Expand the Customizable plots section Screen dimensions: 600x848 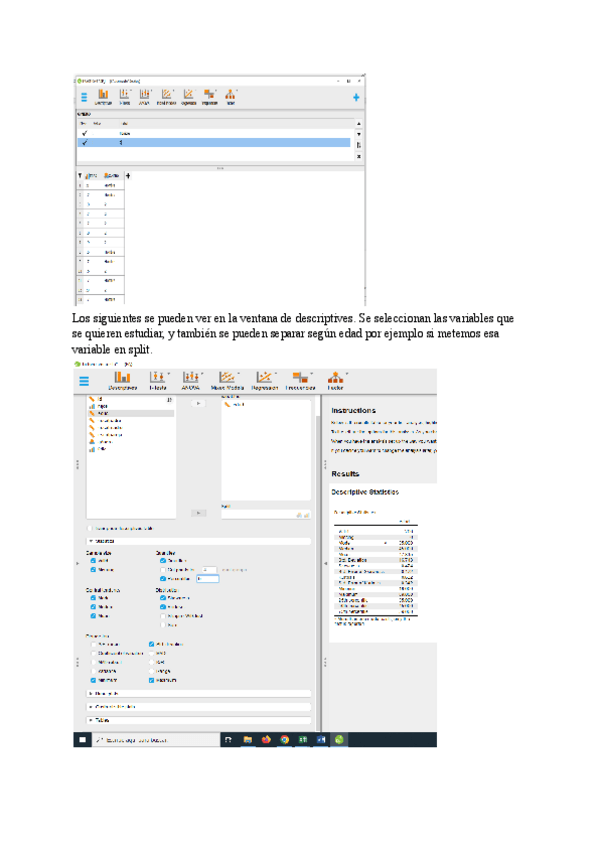(199, 706)
